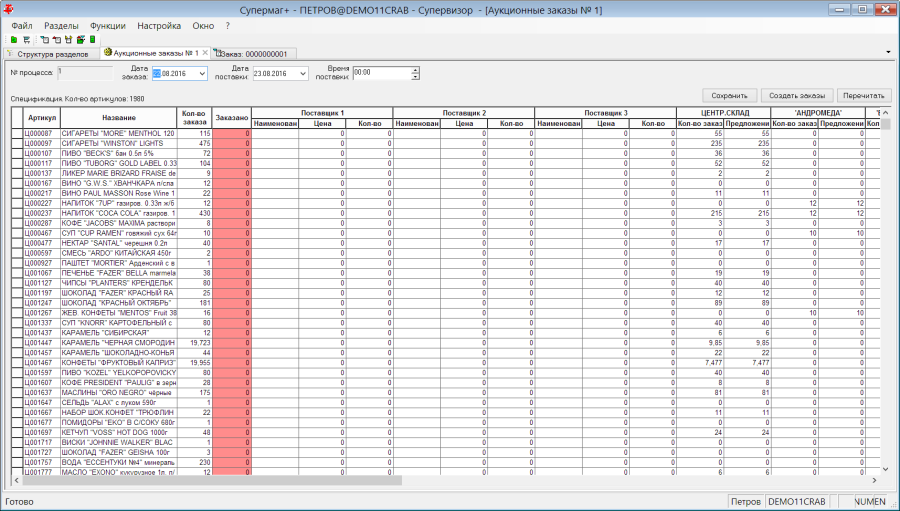The height and width of the screenshot is (511, 900).
Task: Click the horizontal scrollbar thumb under the table
Action: tap(211, 480)
